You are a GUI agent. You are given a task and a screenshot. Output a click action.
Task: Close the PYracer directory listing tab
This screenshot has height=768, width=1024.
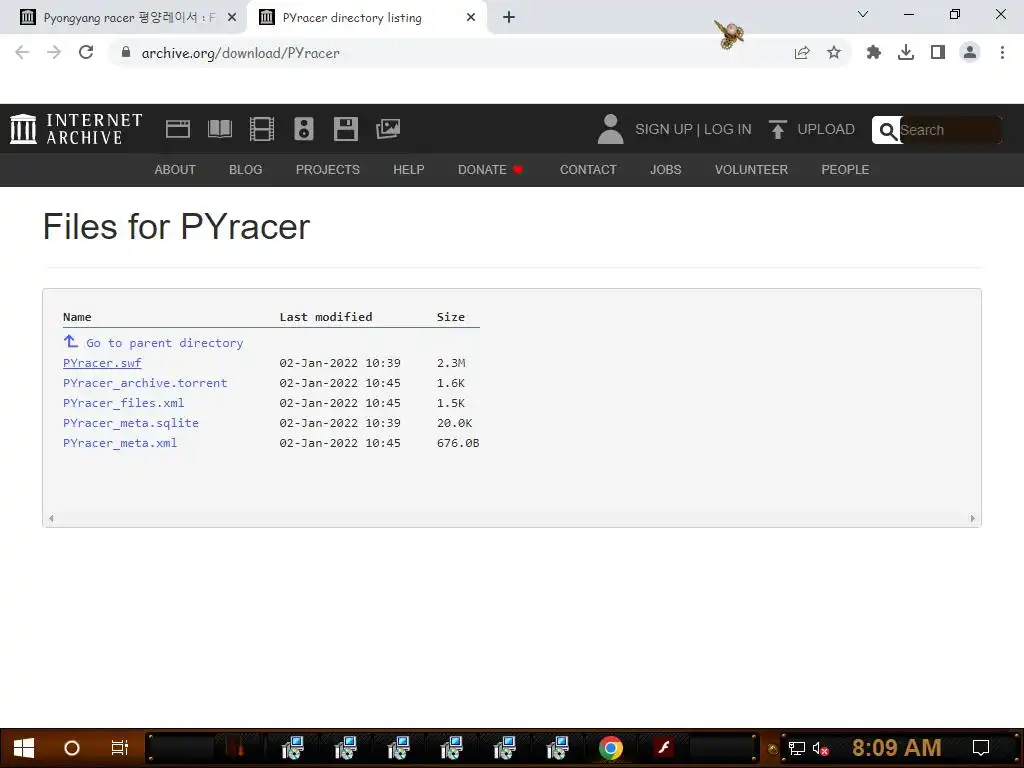[471, 18]
